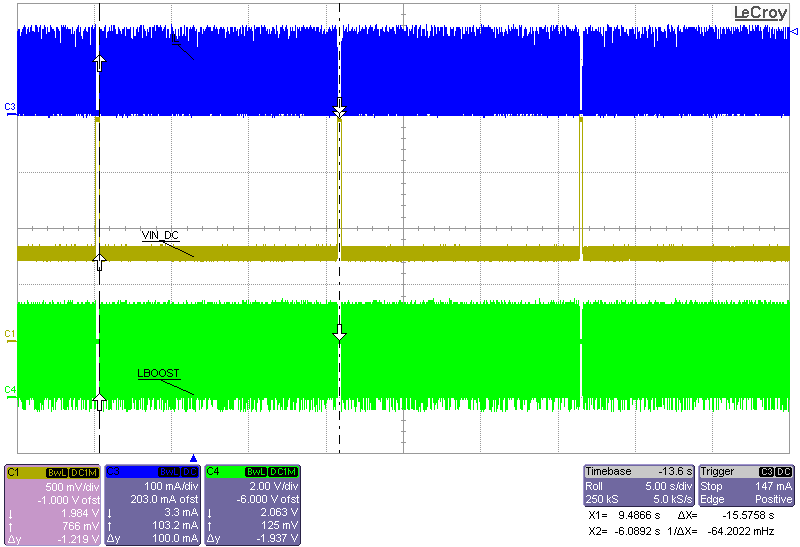
Task: Grab the down-arrow cursor marker on blue trace
Action: pyautogui.click(x=339, y=108)
